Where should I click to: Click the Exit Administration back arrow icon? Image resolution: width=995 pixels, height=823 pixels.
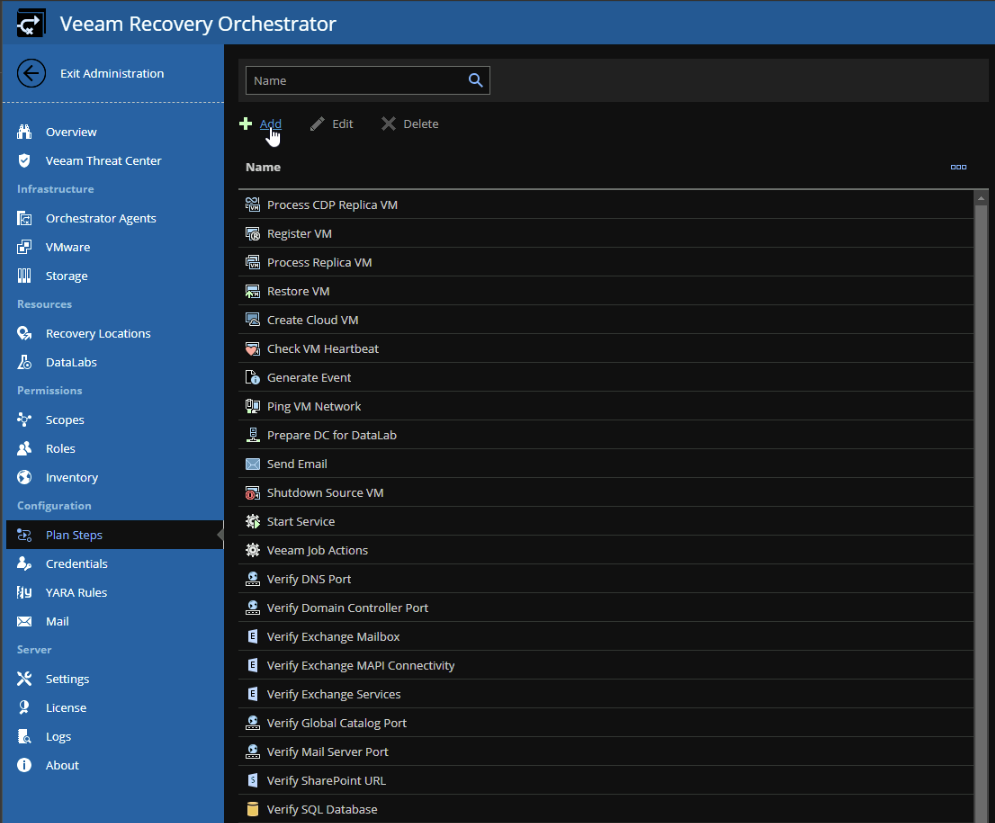click(31, 74)
